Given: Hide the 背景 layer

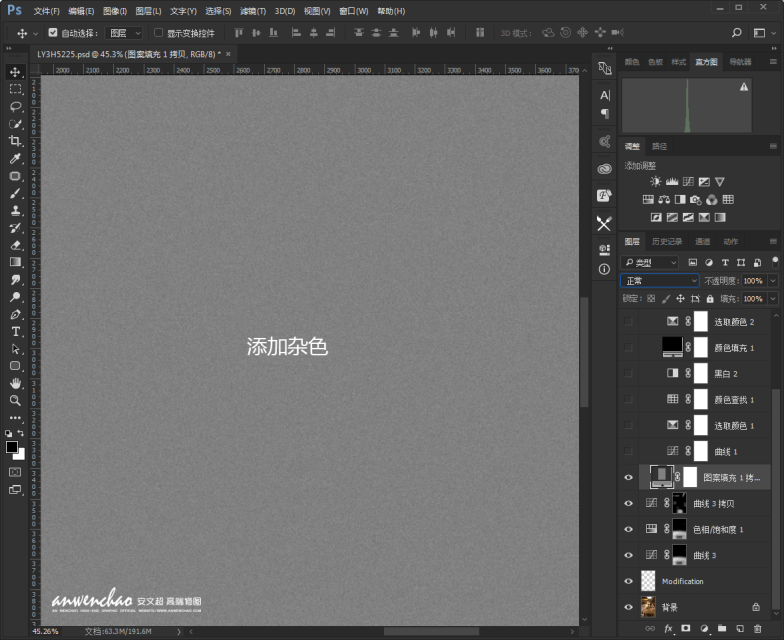Looking at the screenshot, I should [628, 607].
